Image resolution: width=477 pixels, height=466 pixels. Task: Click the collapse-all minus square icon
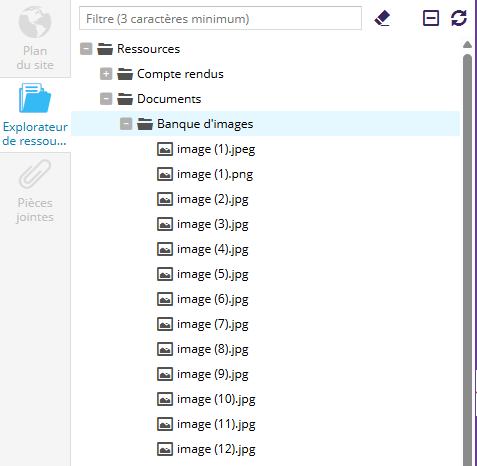(x=431, y=18)
